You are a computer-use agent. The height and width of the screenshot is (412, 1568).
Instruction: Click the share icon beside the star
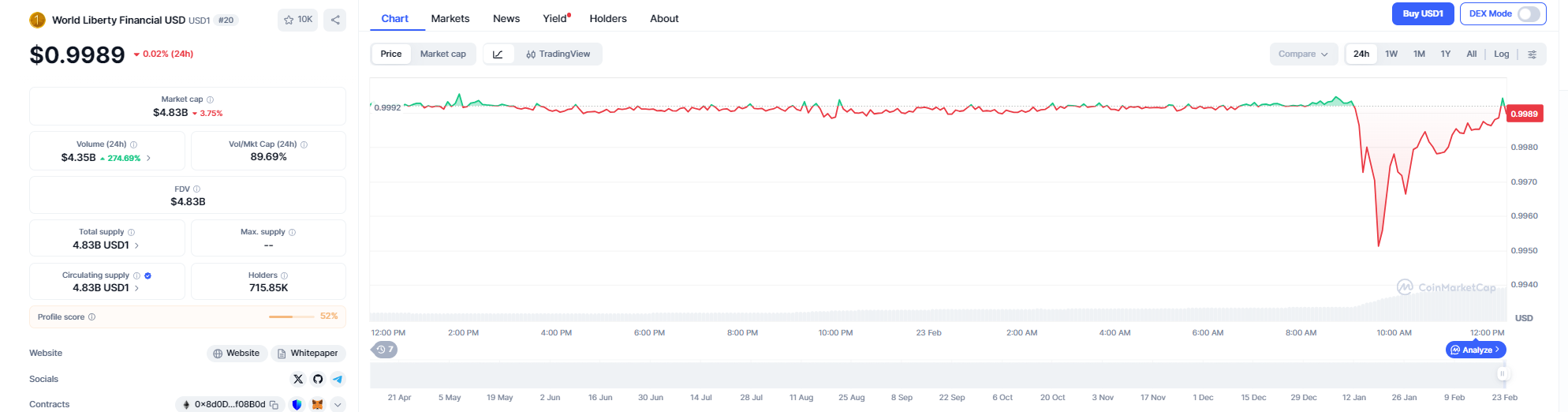click(335, 20)
